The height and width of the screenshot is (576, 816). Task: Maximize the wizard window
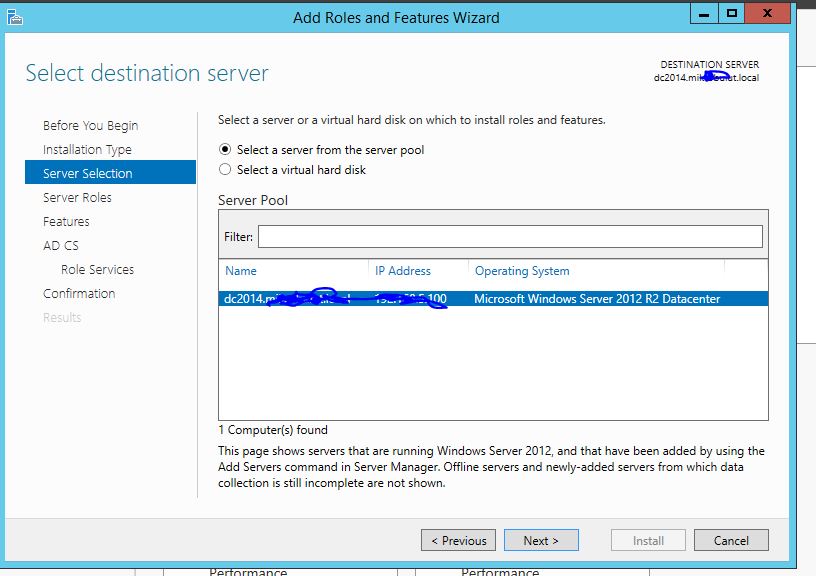click(x=732, y=14)
